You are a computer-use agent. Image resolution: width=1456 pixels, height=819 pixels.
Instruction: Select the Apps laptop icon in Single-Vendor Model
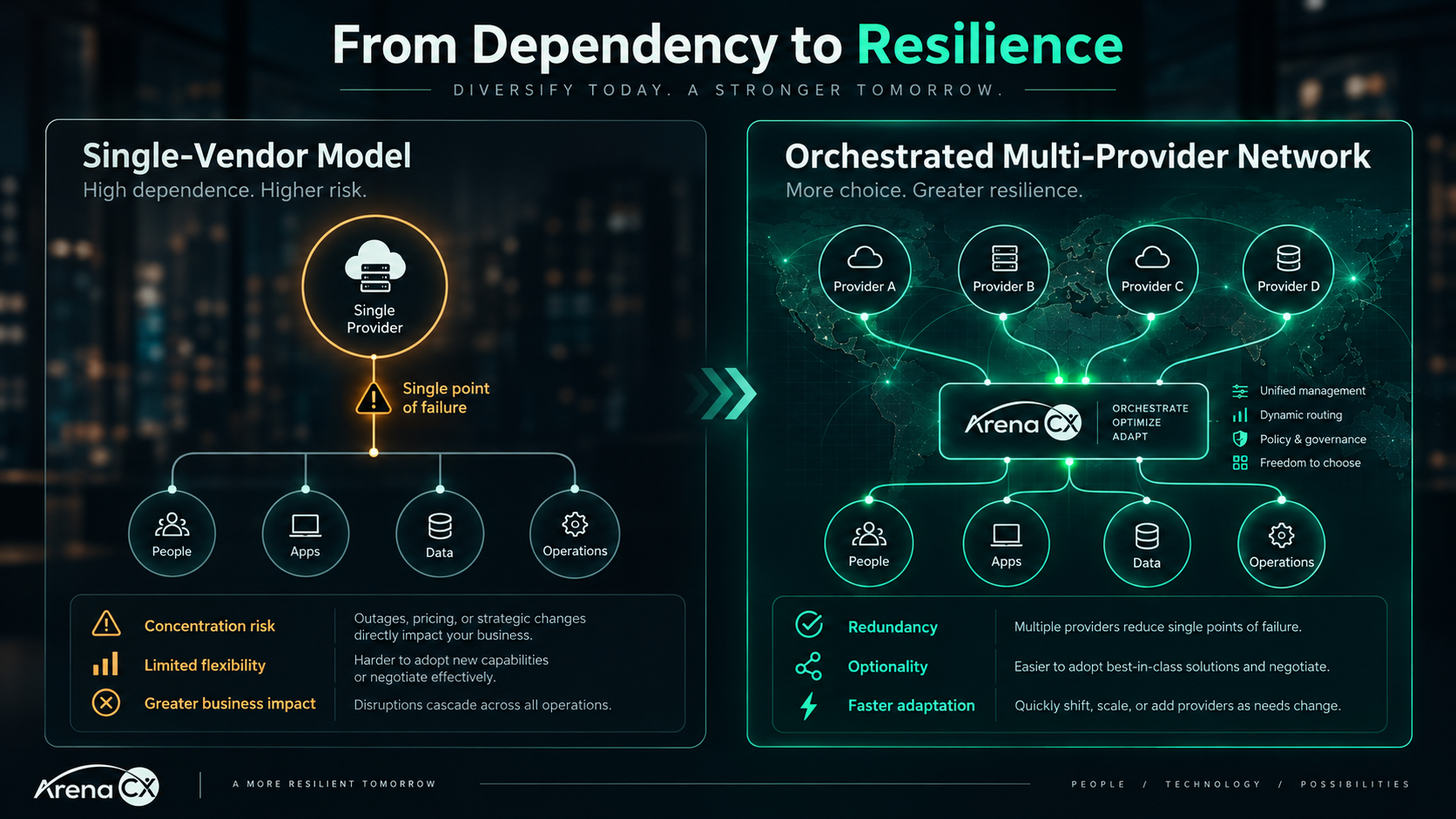305,526
